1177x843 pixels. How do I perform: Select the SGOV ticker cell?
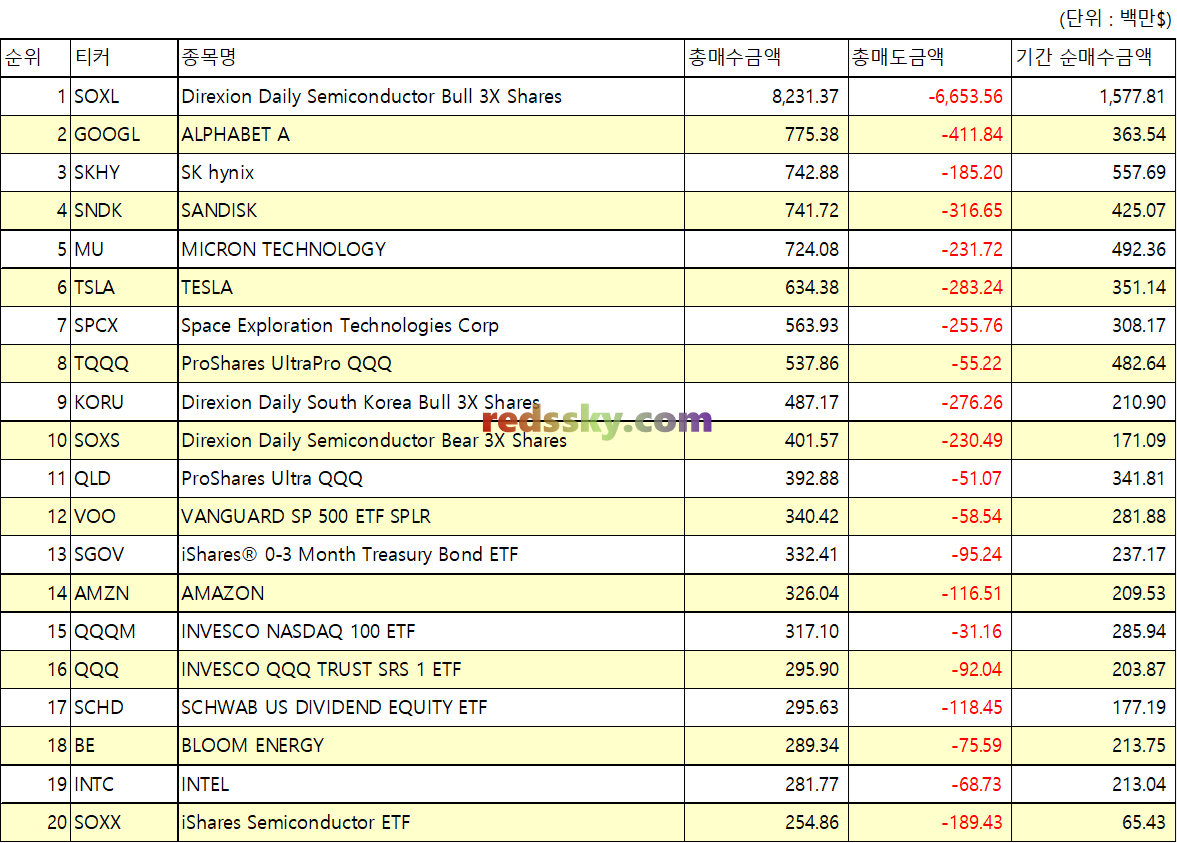(x=124, y=555)
